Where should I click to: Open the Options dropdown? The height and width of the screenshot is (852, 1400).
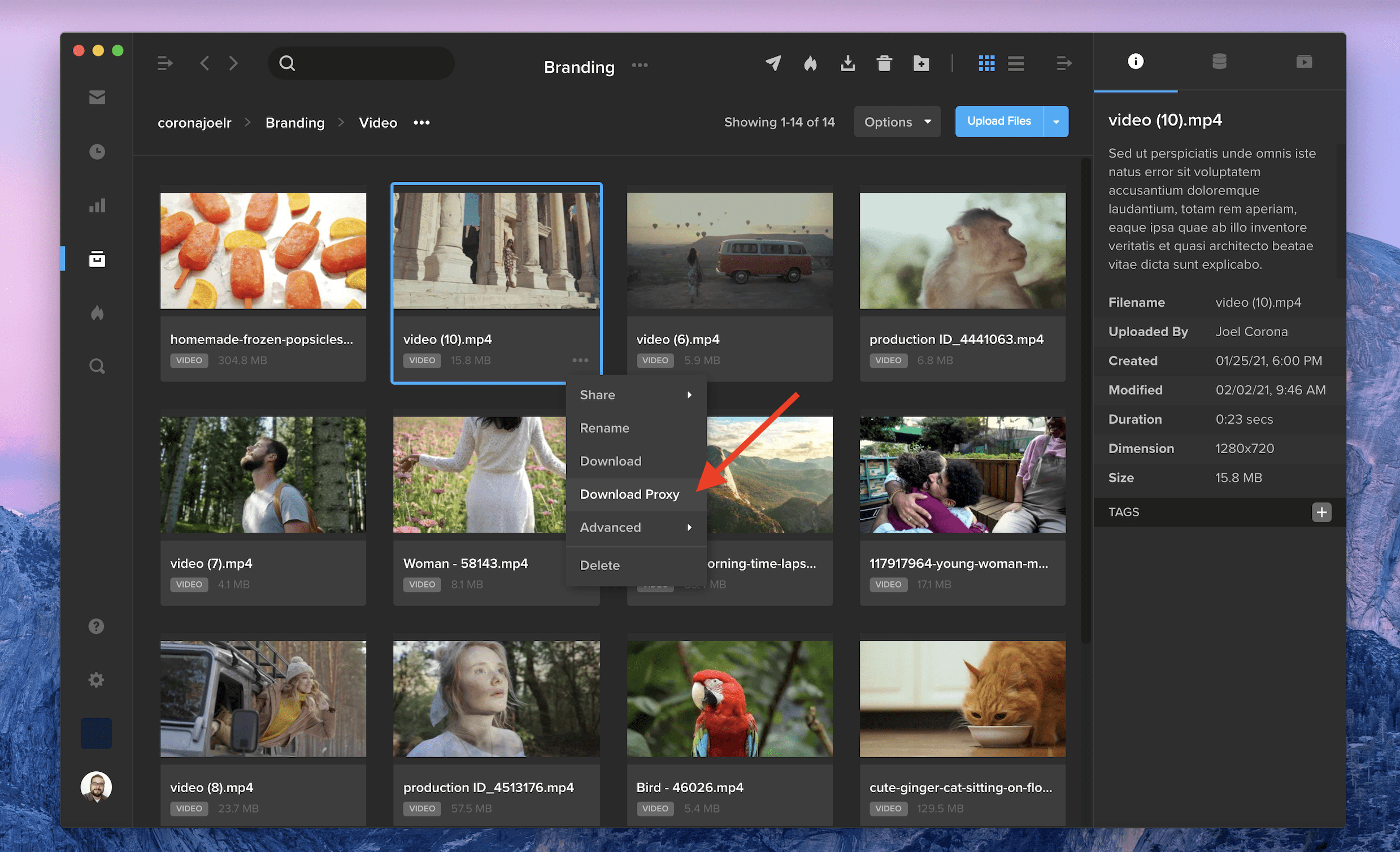897,121
